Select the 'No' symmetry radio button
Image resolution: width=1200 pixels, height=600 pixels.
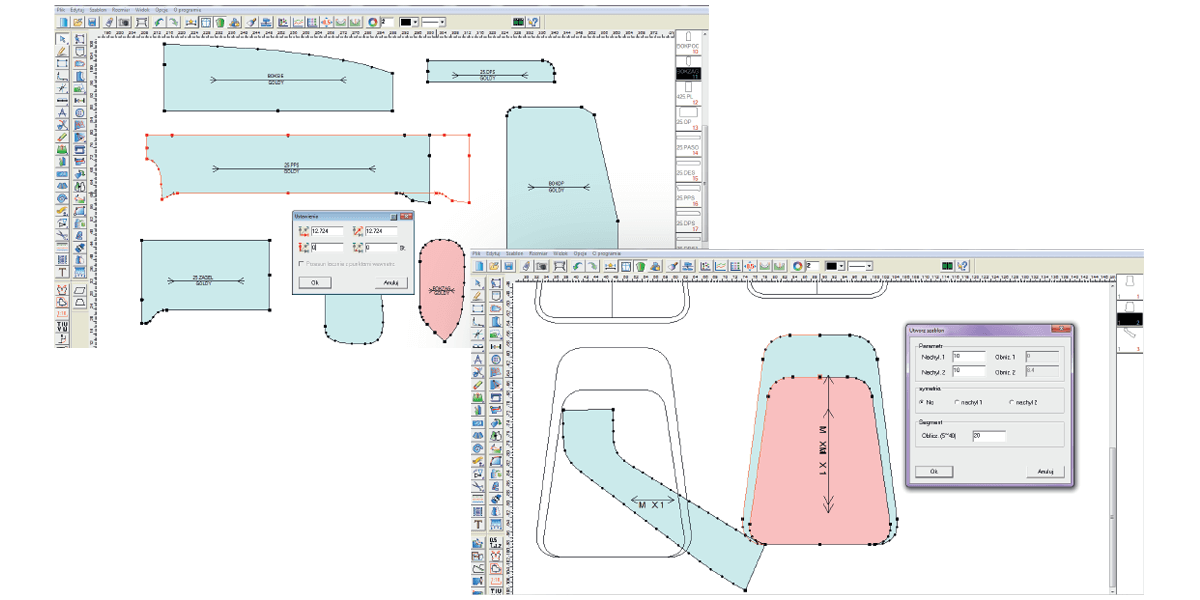coord(919,402)
